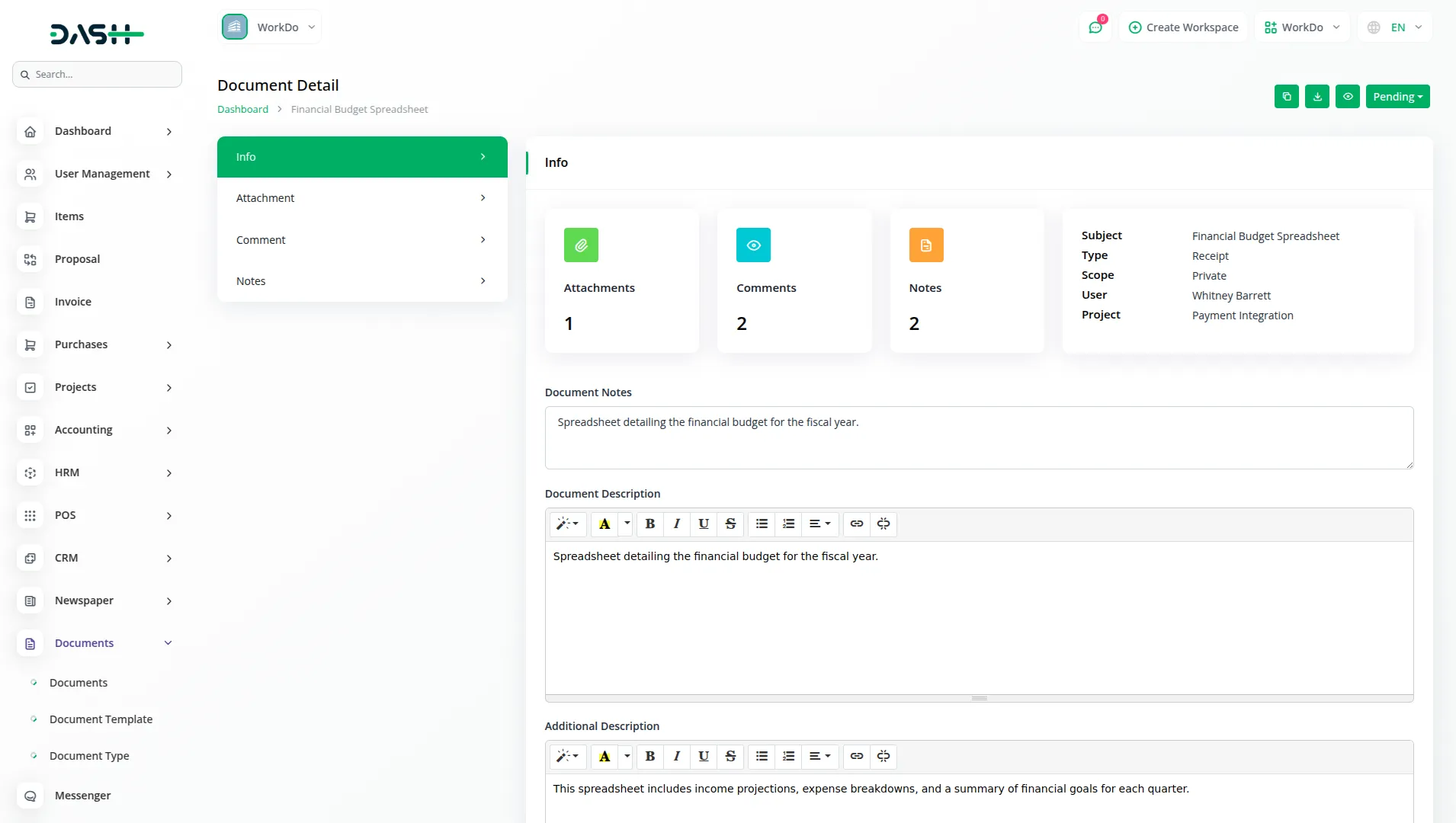Open the Pending status dropdown
1456x823 pixels.
click(x=1398, y=96)
